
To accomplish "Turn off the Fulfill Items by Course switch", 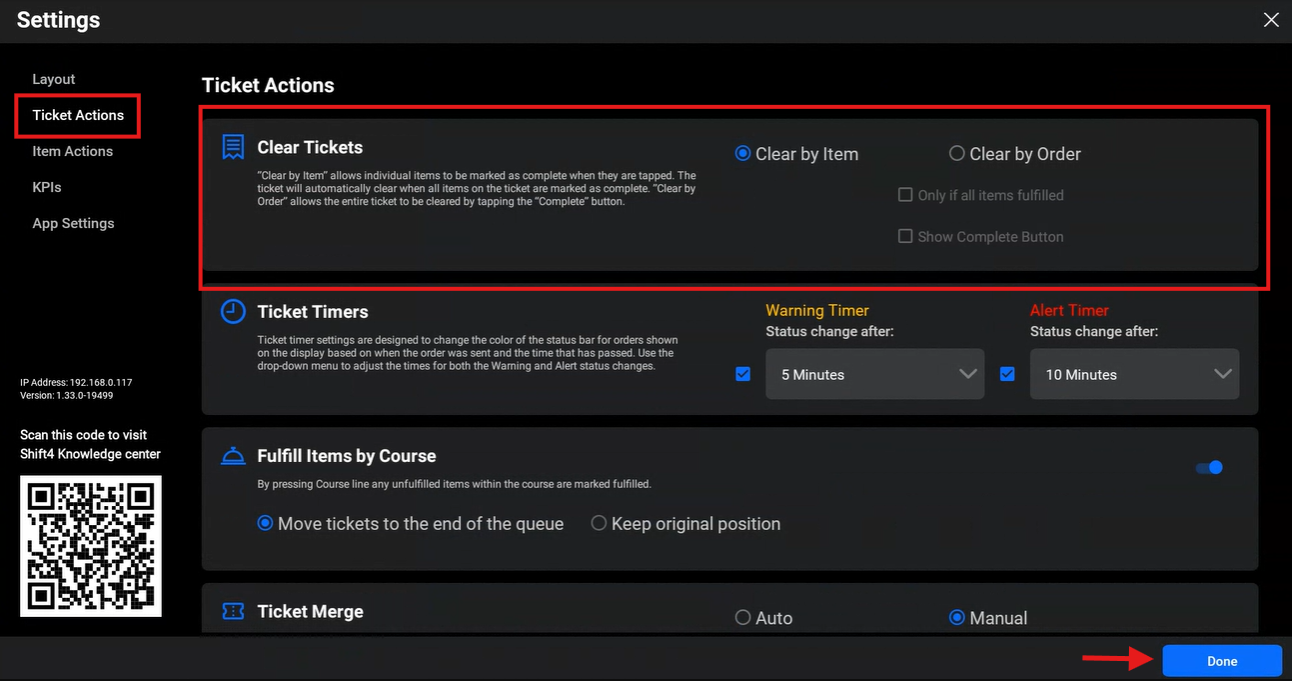I will pos(1210,467).
